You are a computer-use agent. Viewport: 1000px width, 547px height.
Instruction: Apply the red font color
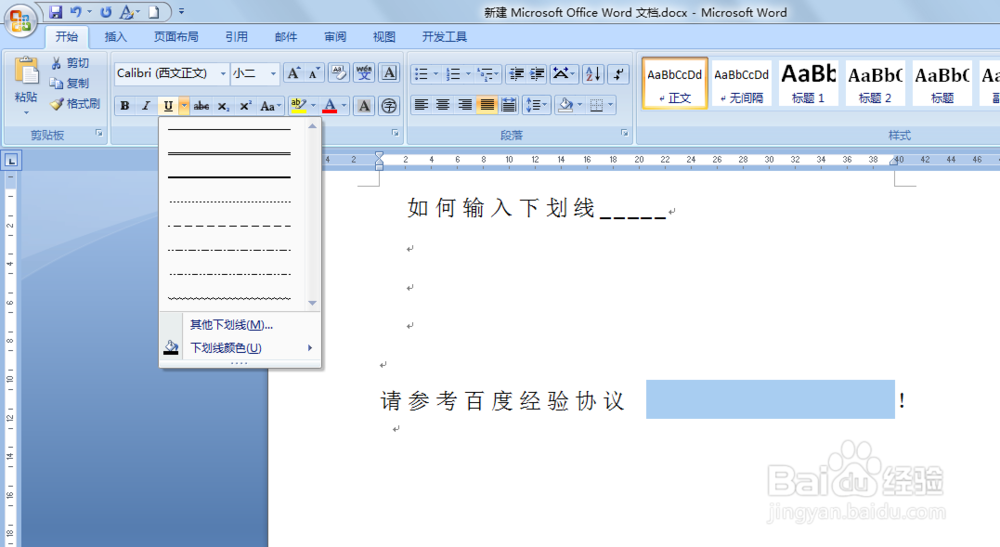click(x=329, y=106)
